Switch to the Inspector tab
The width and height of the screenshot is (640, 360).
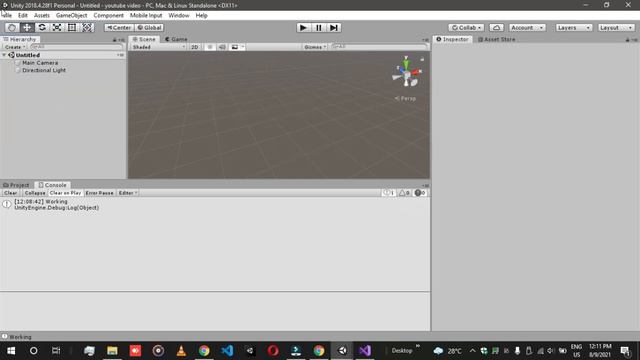click(x=452, y=39)
